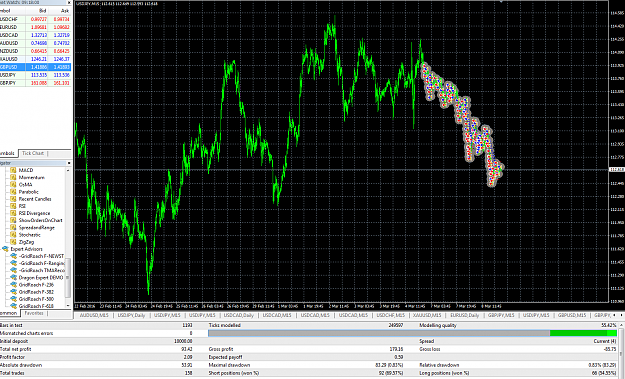Select the GridRoach F-500 expert icon

(13, 299)
